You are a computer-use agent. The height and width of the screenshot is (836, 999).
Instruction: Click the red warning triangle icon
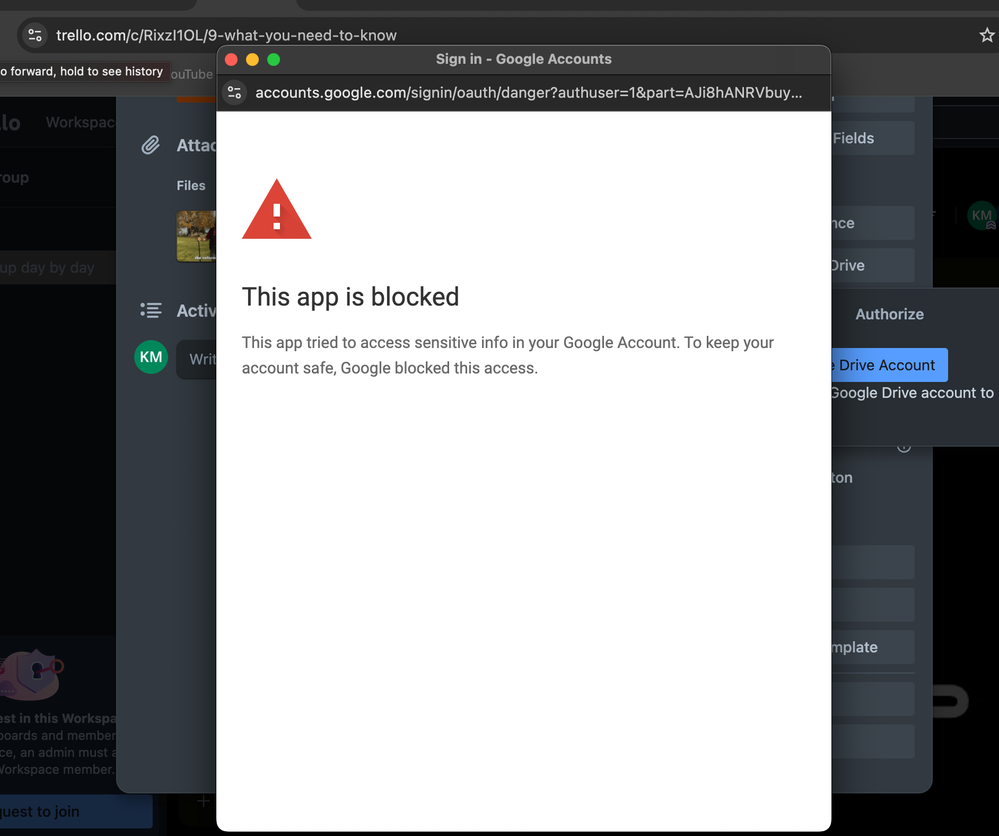coord(277,210)
